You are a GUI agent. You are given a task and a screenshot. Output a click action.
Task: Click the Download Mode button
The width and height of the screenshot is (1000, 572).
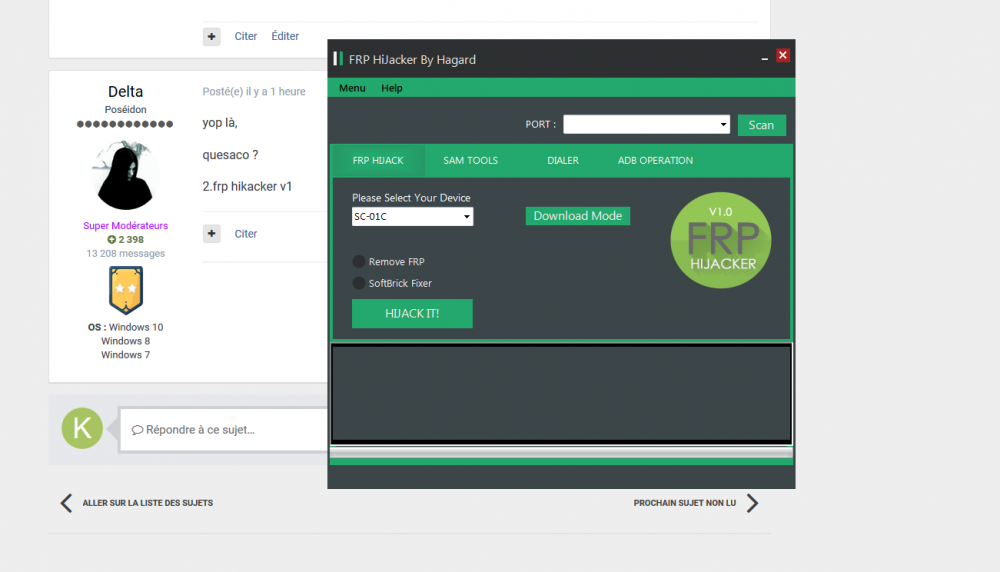[578, 216]
